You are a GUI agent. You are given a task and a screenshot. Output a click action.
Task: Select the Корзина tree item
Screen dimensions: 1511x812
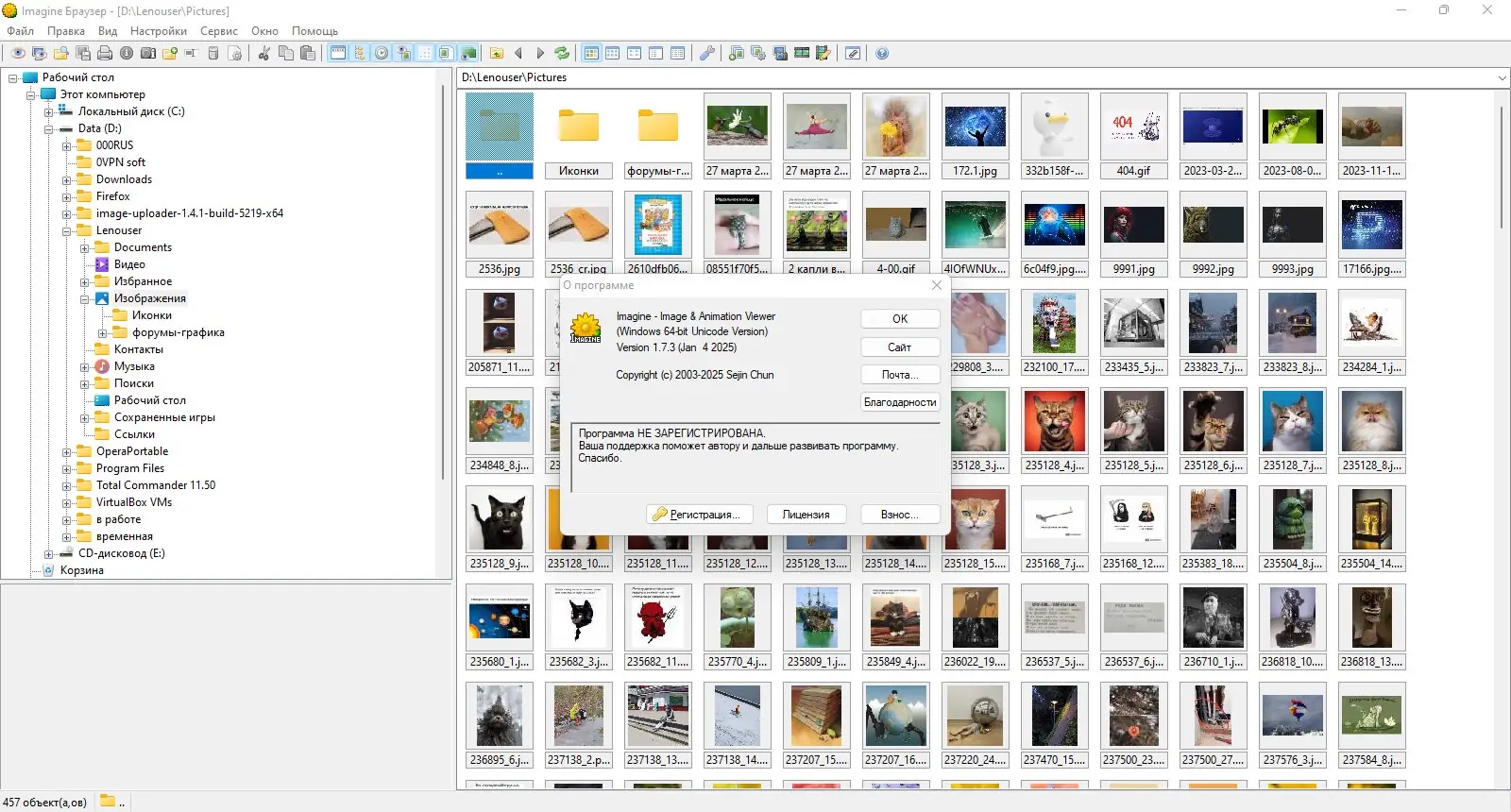[x=82, y=570]
